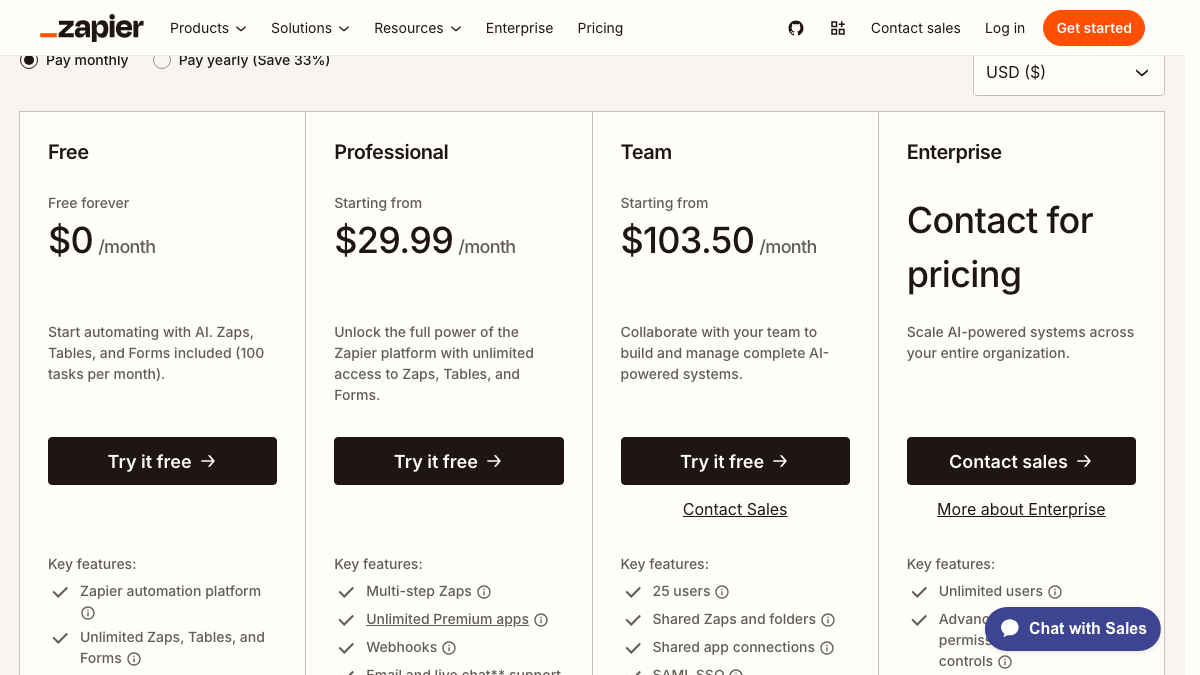1200x675 pixels.
Task: Expand the Solutions menu
Action: coord(310,28)
